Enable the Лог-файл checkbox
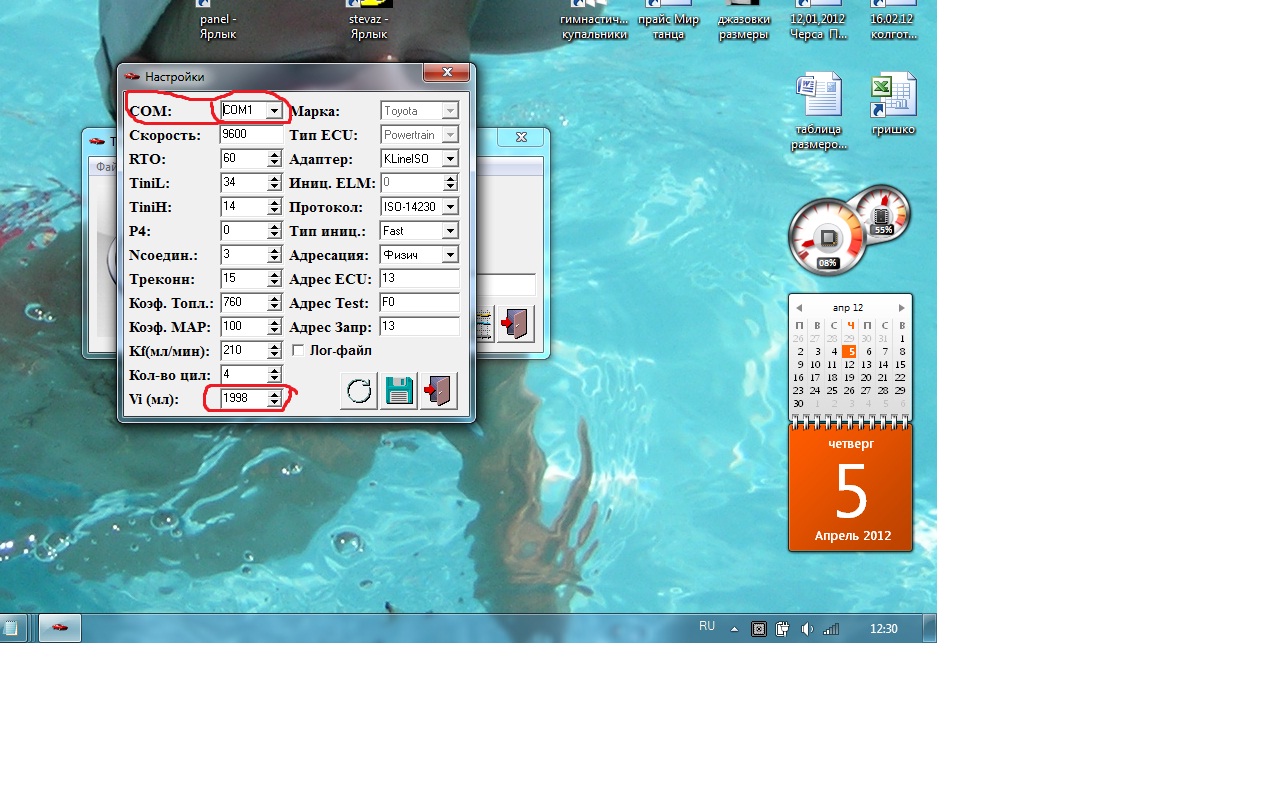Viewport: 1280px width, 800px height. [x=298, y=351]
